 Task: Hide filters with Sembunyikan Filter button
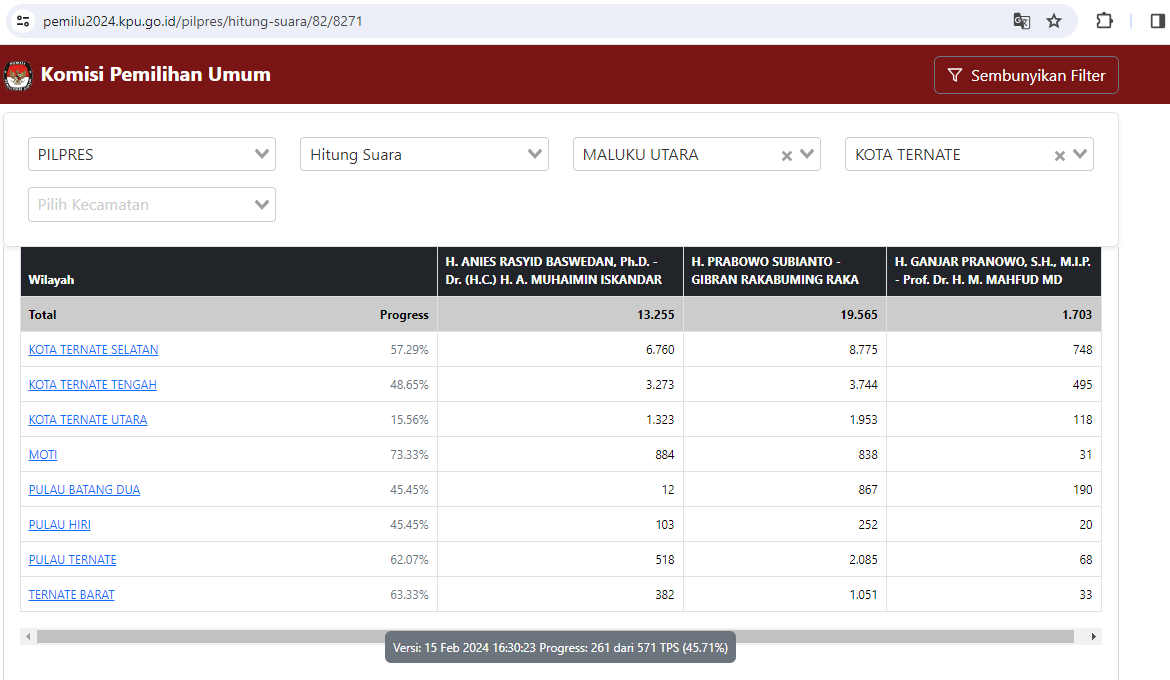coord(1026,75)
